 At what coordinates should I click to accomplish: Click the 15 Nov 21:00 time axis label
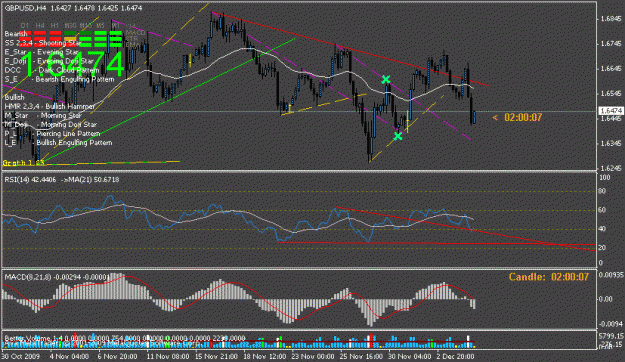pyautogui.click(x=217, y=356)
